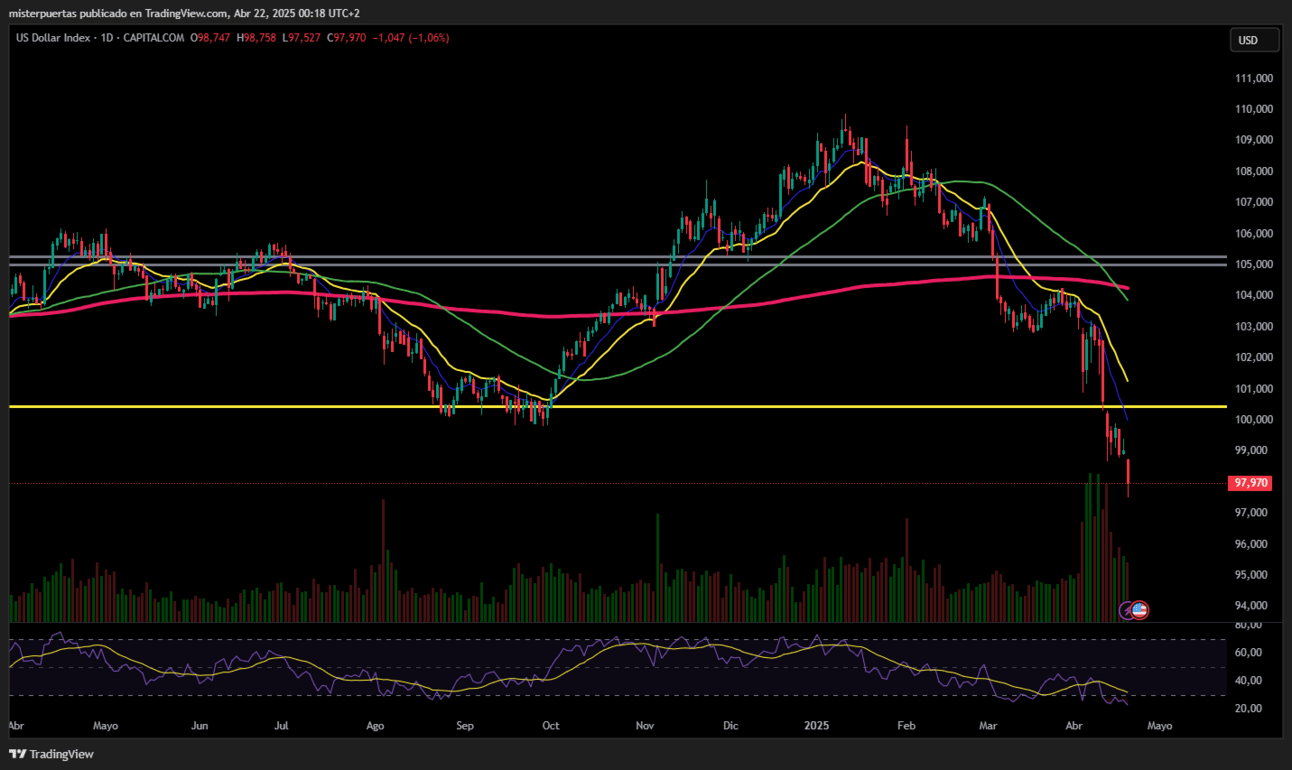Click the 104,000 price axis label
This screenshot has height=770, width=1292.
pyautogui.click(x=1256, y=295)
